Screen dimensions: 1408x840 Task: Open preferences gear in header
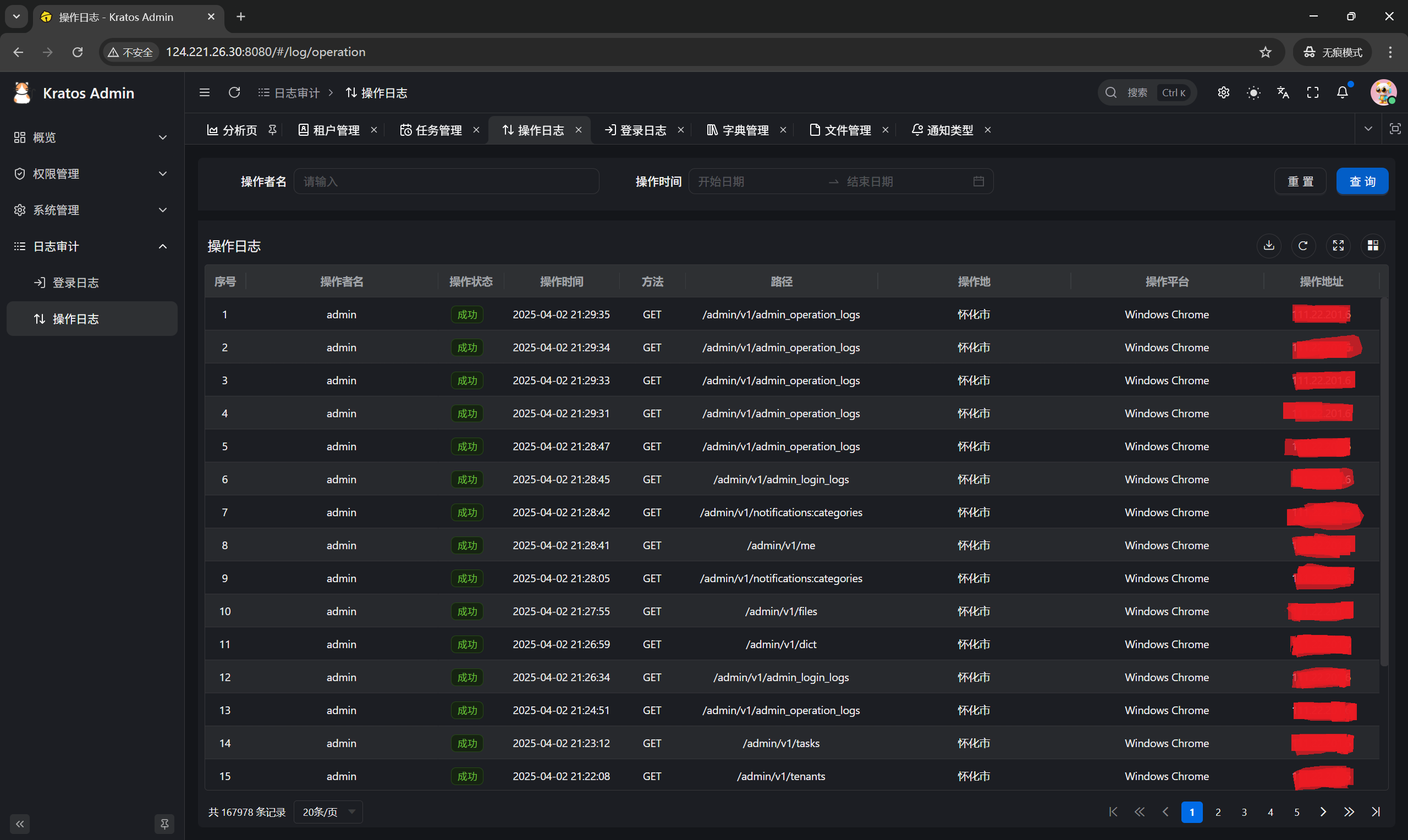(1223, 92)
